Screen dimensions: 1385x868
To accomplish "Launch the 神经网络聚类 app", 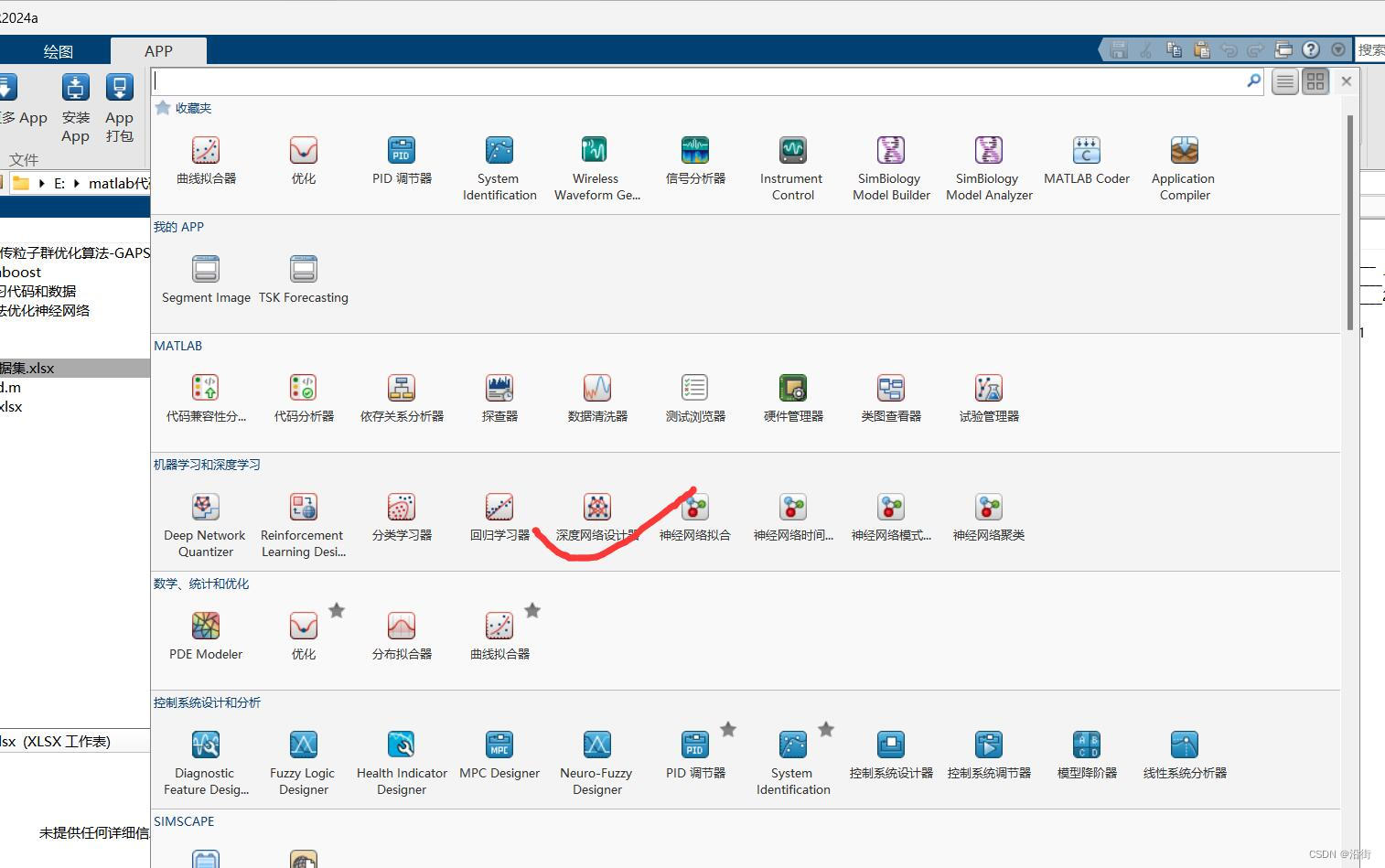I will 989,517.
